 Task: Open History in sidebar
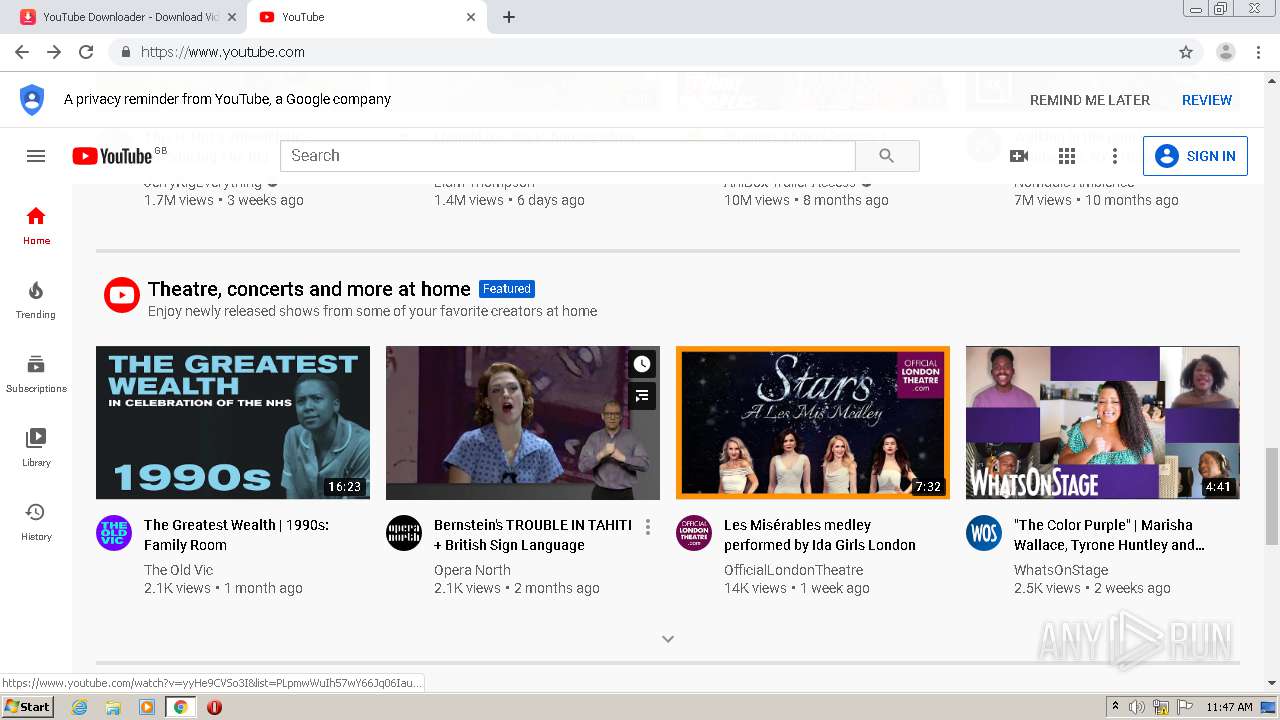pyautogui.click(x=36, y=521)
